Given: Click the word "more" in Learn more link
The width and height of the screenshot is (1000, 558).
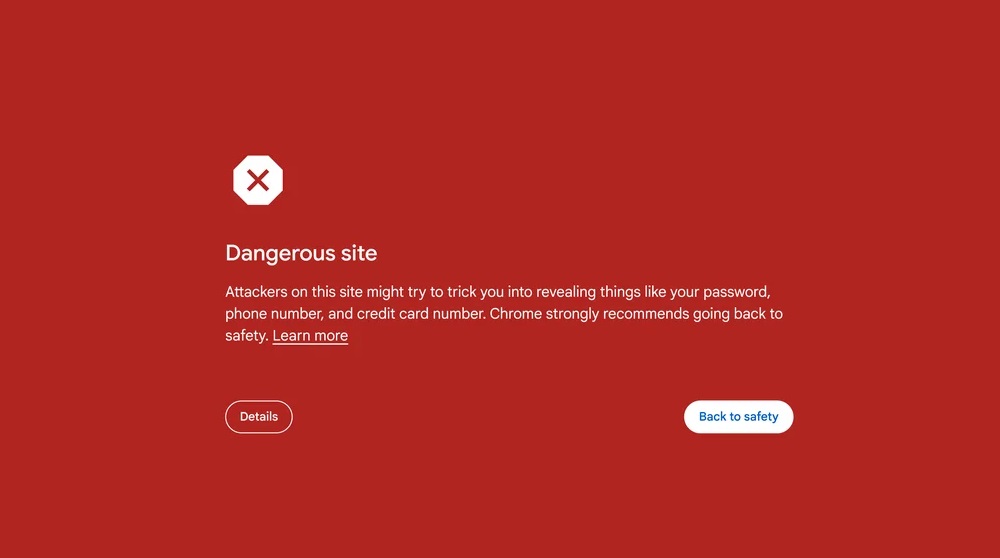Looking at the screenshot, I should 331,335.
